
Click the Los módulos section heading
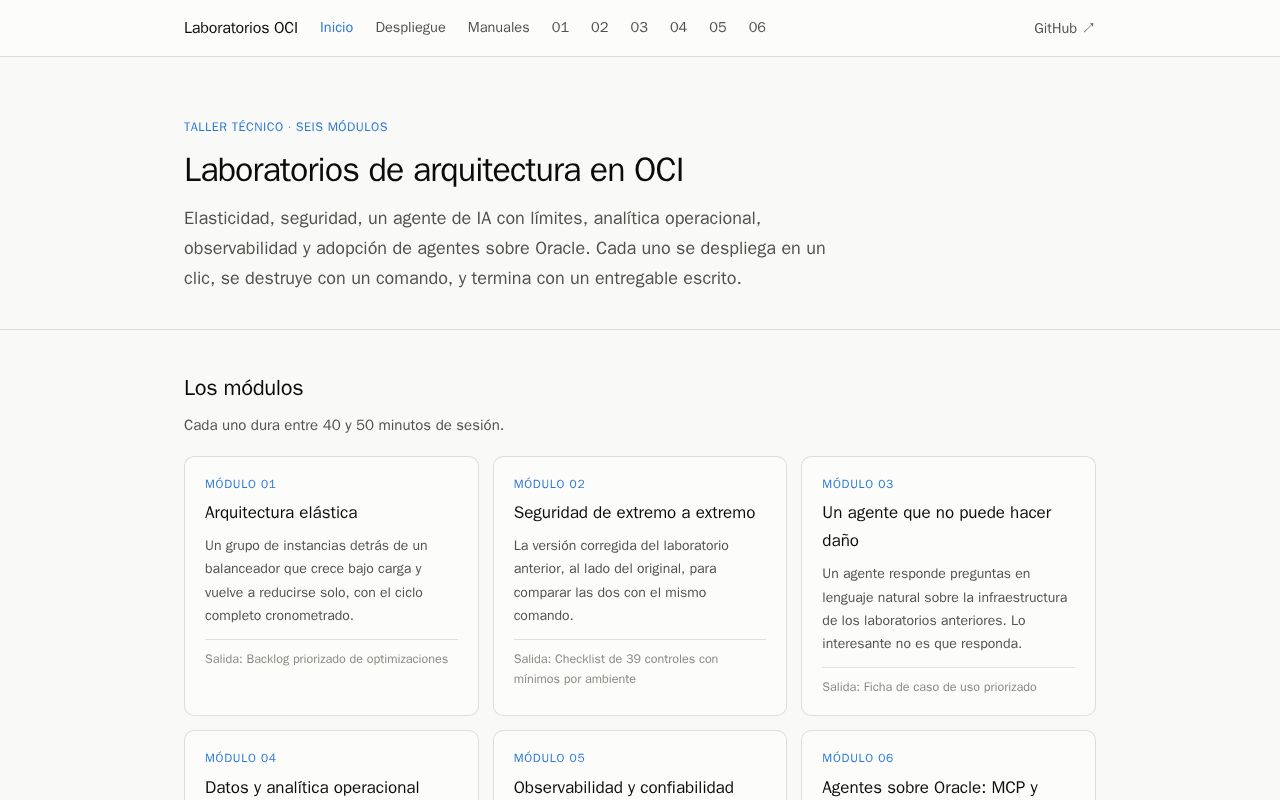[x=243, y=388]
